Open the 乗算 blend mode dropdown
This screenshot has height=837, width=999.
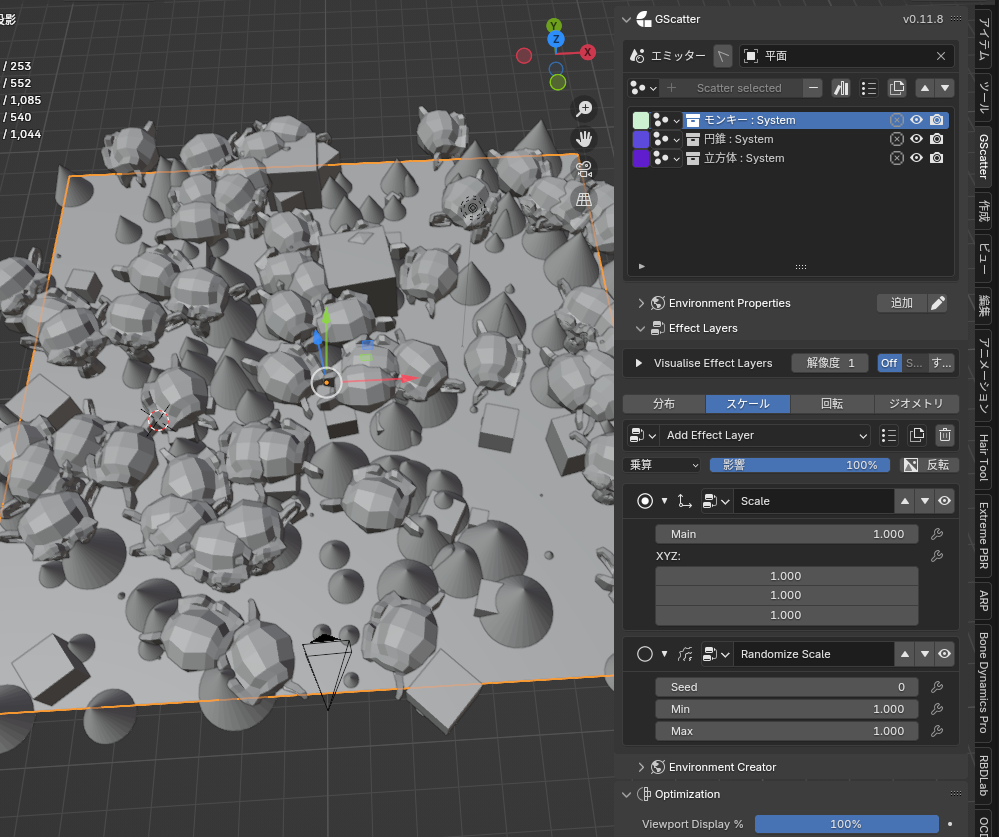tap(662, 465)
